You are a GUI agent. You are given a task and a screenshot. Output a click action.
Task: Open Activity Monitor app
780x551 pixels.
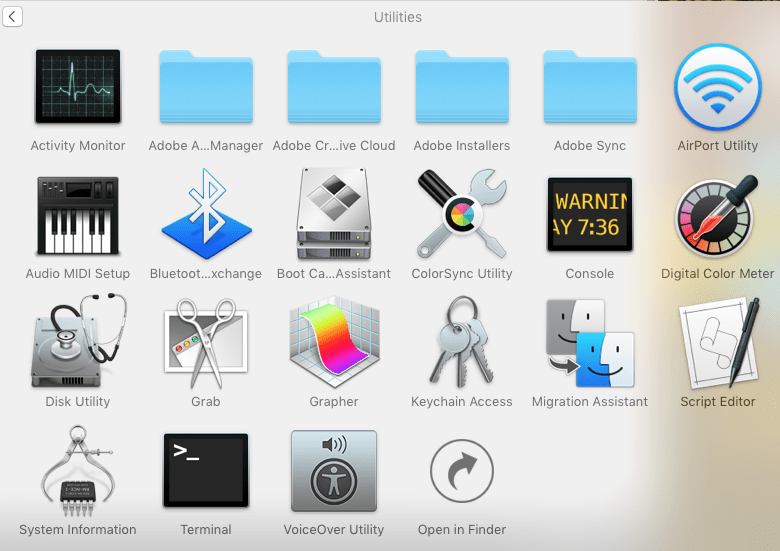[78, 87]
